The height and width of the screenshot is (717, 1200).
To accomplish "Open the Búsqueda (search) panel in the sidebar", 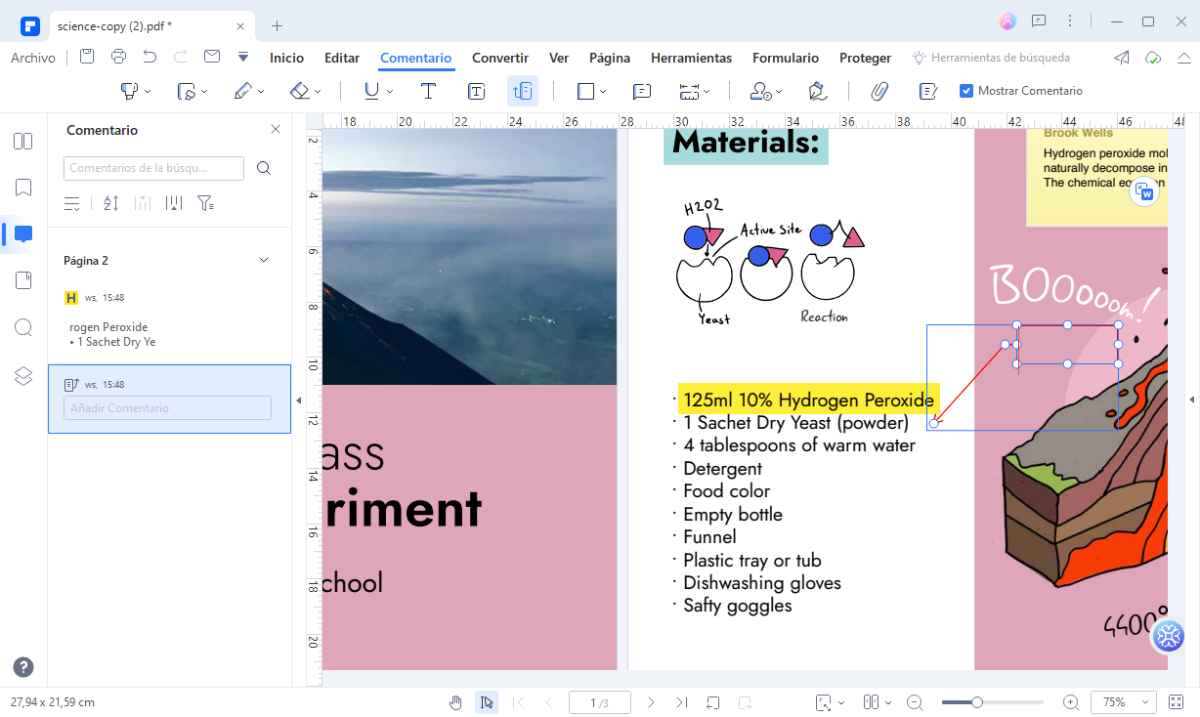I will click(x=22, y=327).
